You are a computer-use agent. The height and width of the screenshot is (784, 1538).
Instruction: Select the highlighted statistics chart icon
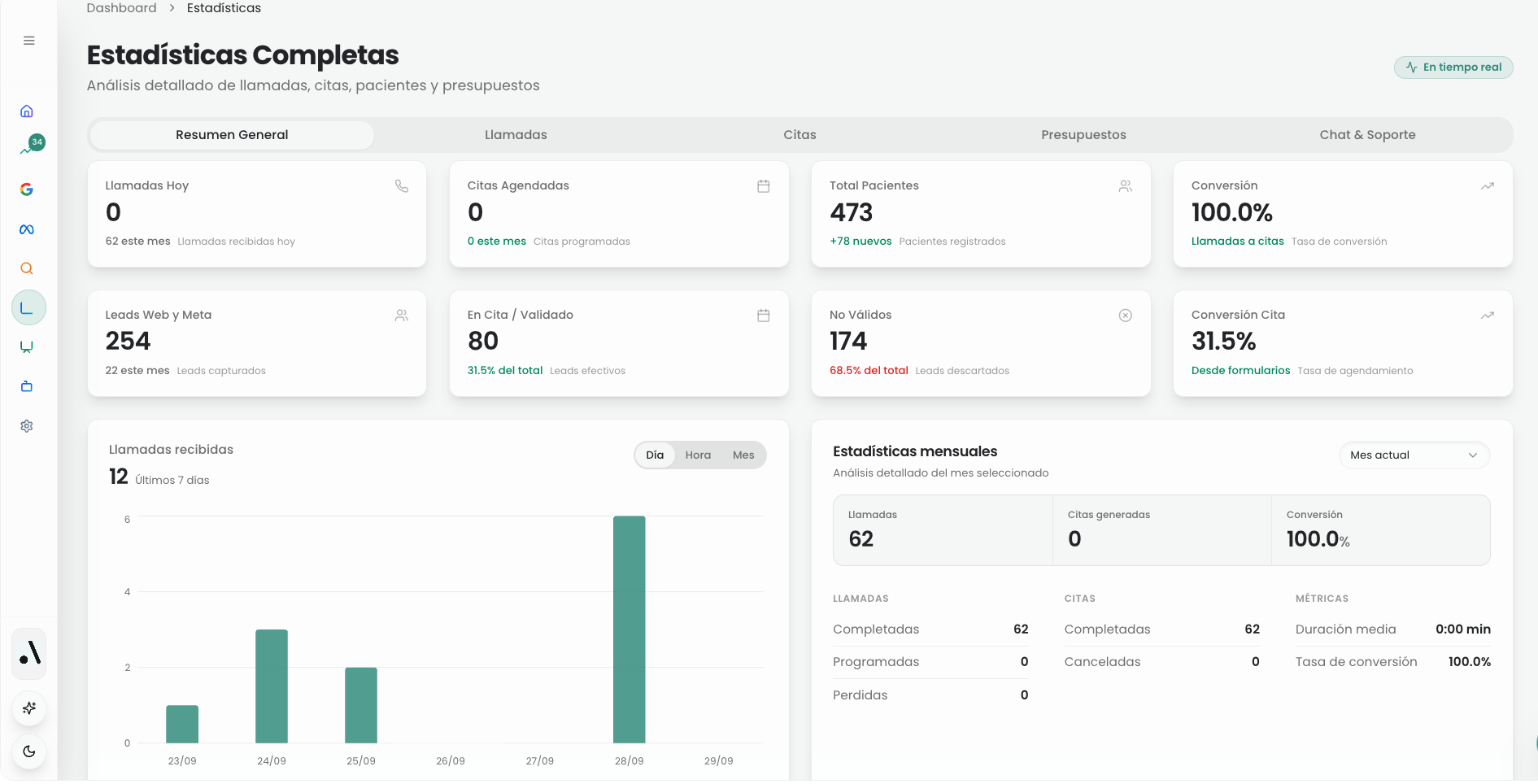point(28,308)
